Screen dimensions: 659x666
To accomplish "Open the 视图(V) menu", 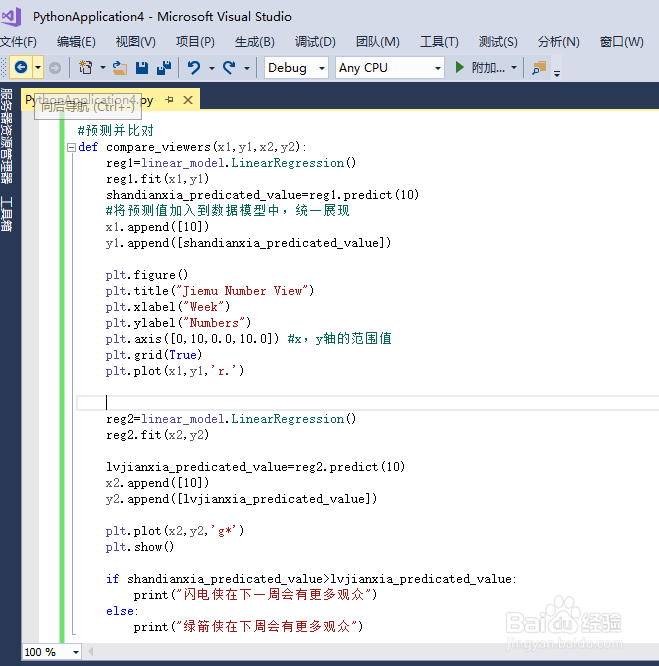I will [135, 42].
